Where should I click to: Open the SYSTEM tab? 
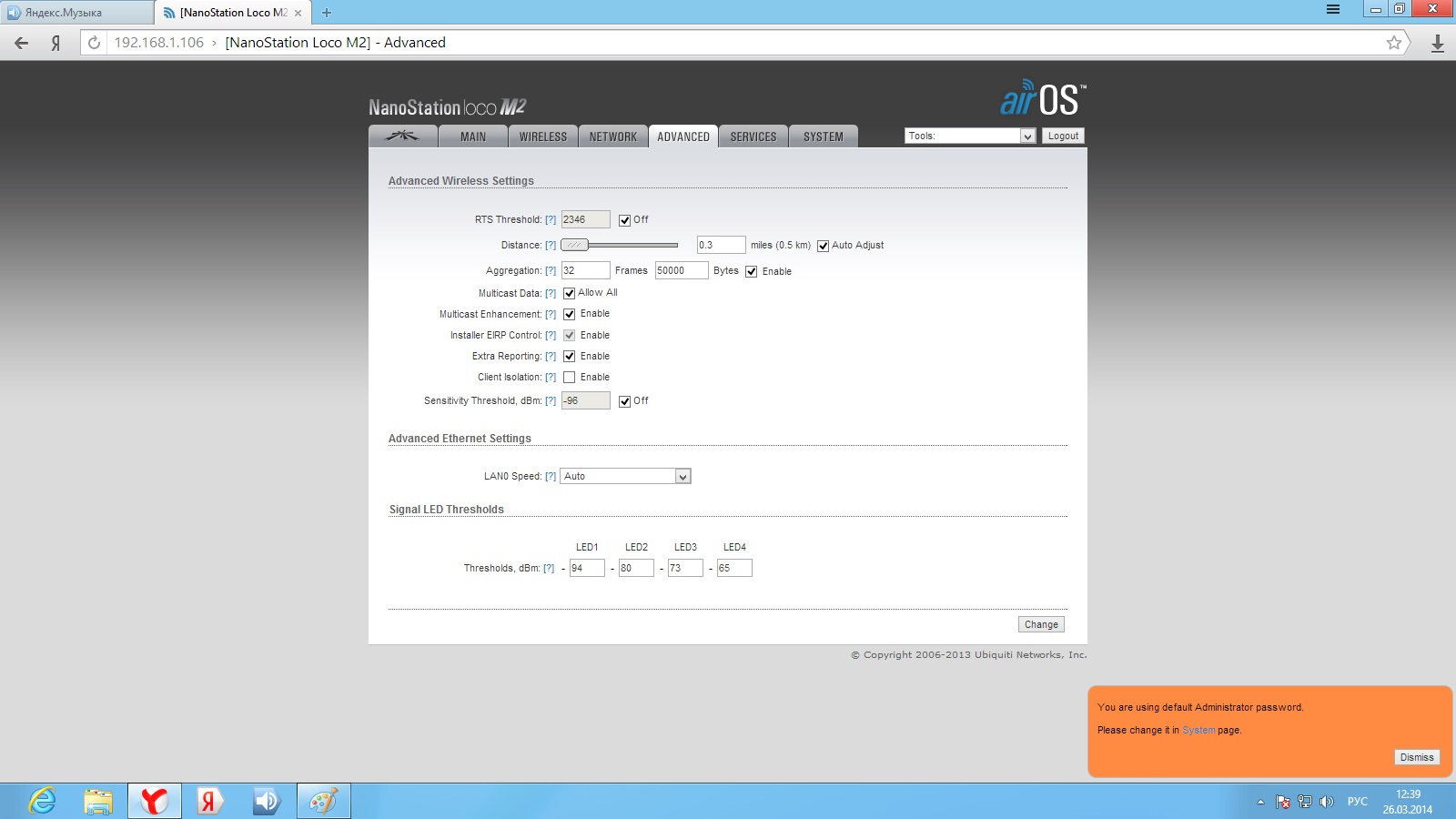click(824, 136)
